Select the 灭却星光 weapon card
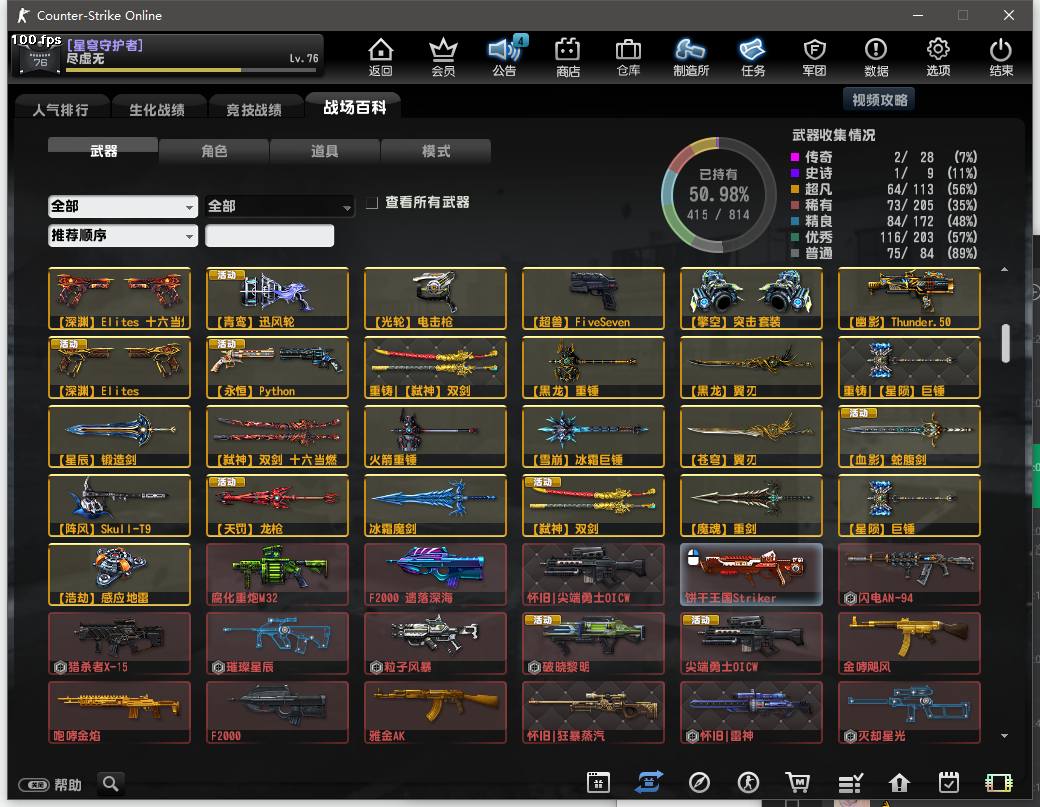Image resolution: width=1040 pixels, height=807 pixels. pyautogui.click(x=909, y=712)
